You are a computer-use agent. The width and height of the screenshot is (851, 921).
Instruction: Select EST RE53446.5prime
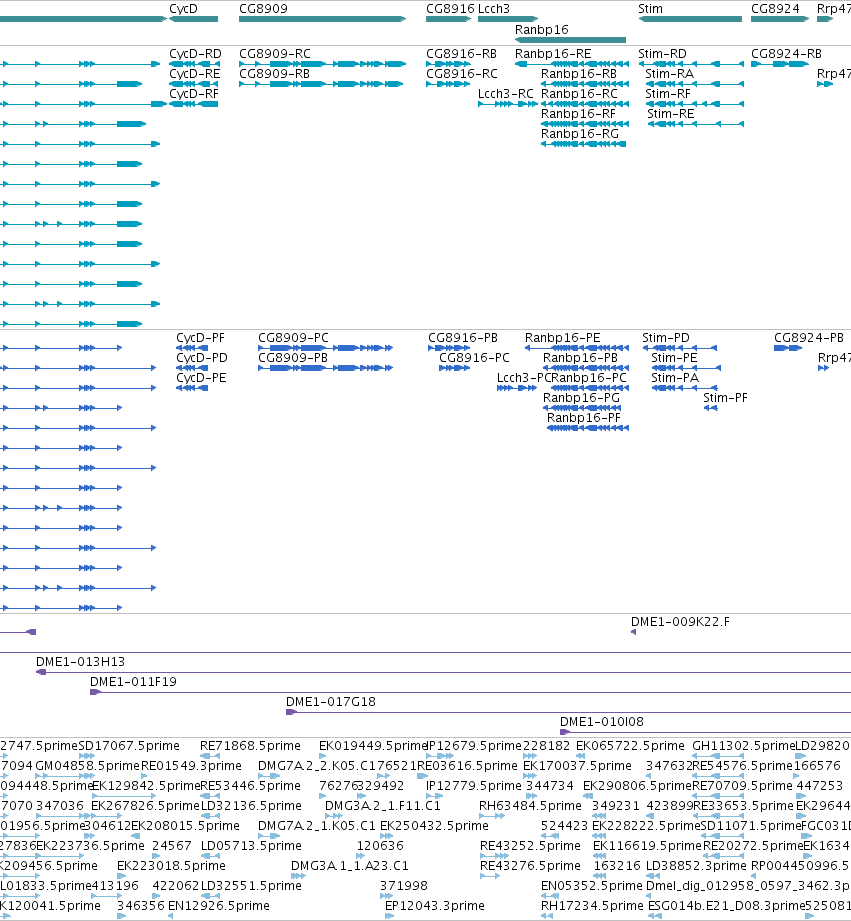tap(250, 785)
